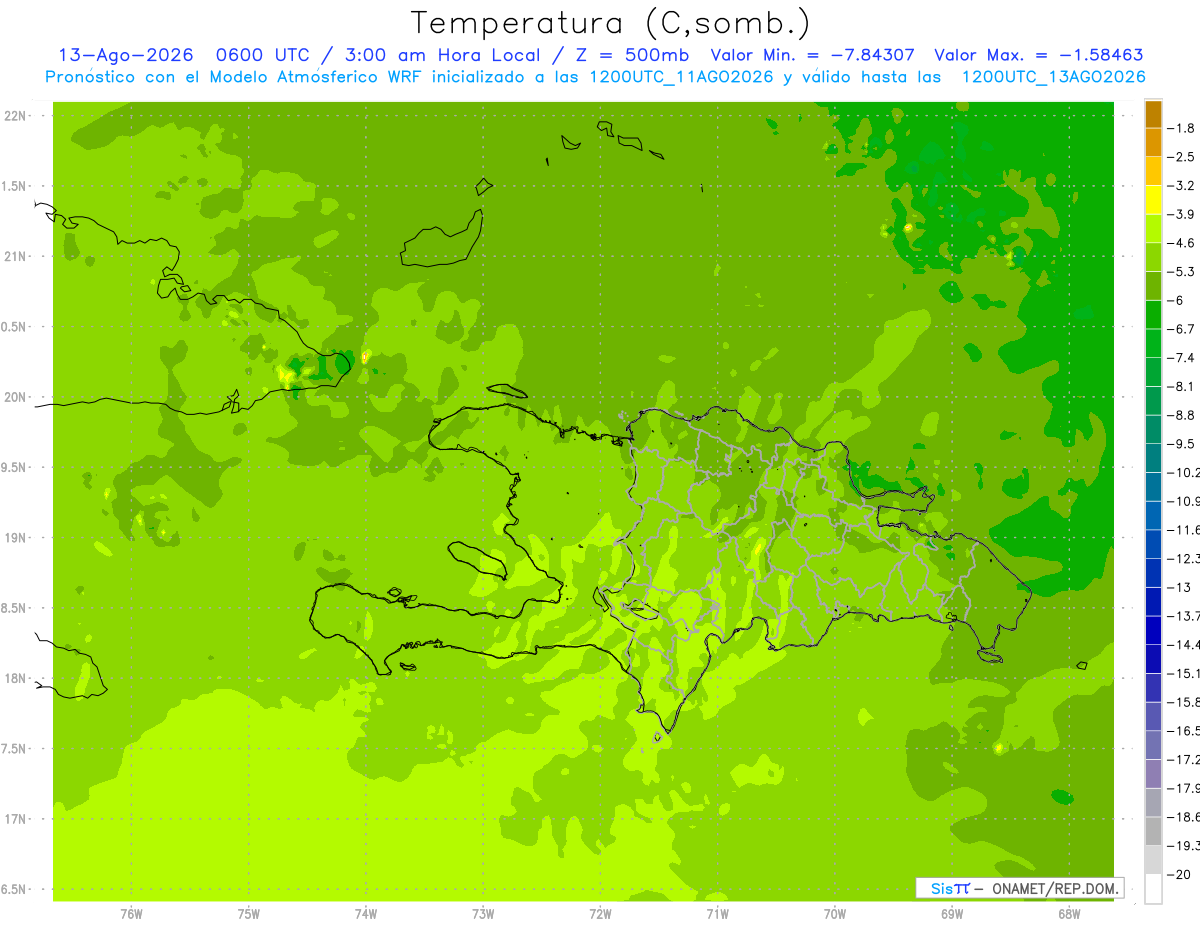Image resolution: width=1200 pixels, height=927 pixels.
Task: Pick the orange swatch between -1.8 and -2.5
Action: click(x=1153, y=143)
